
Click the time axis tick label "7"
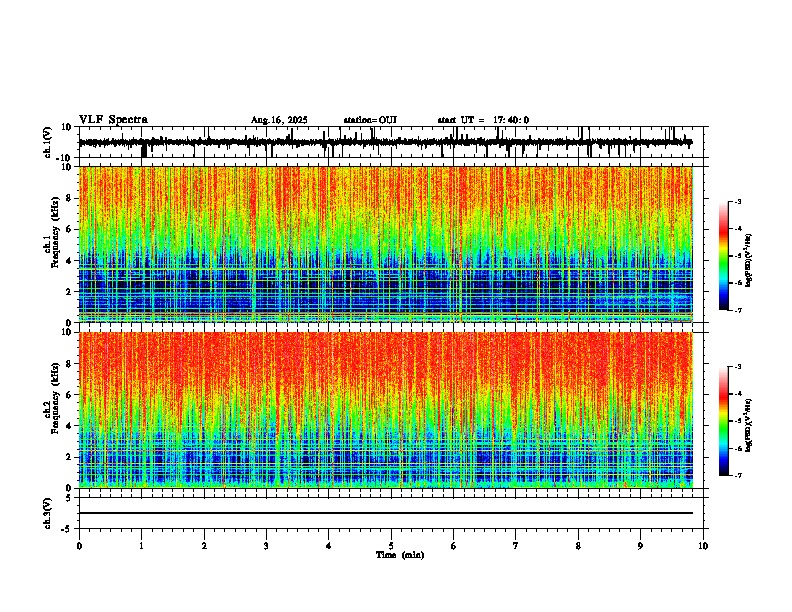pos(516,546)
